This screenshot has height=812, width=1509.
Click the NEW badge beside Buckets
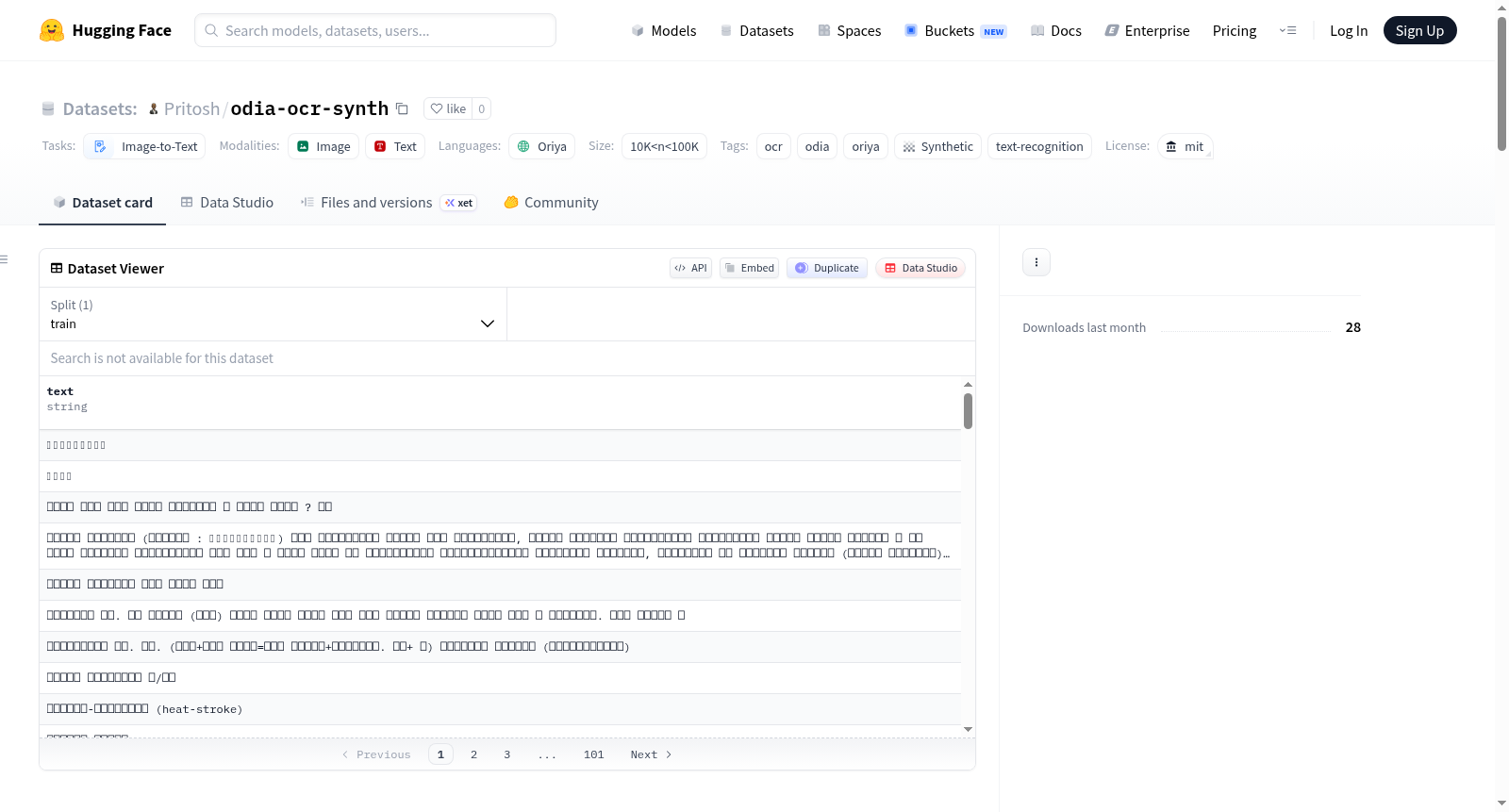pyautogui.click(x=994, y=31)
